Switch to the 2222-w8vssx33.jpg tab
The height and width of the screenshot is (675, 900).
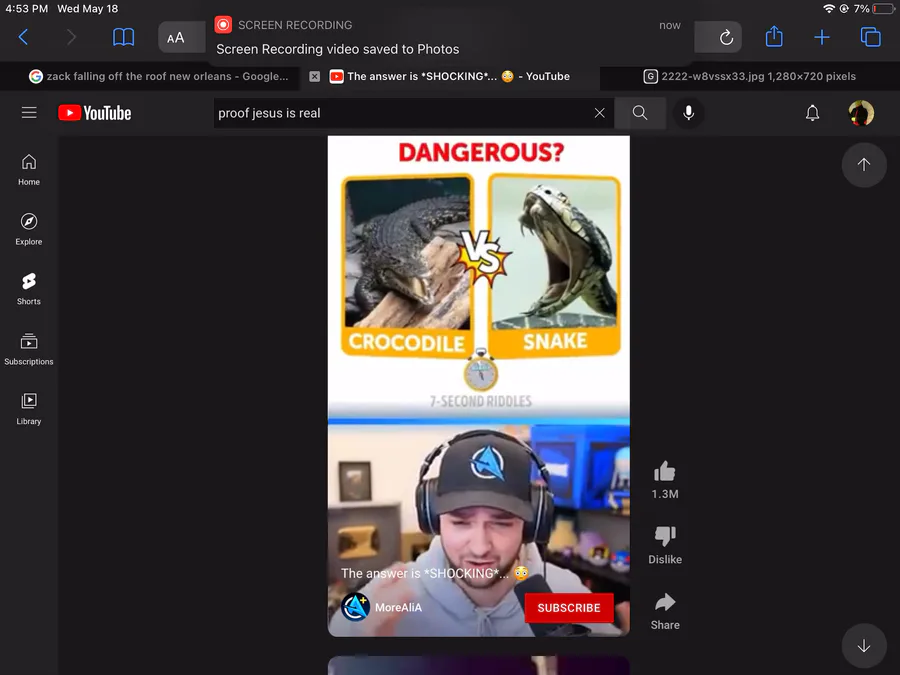click(750, 76)
